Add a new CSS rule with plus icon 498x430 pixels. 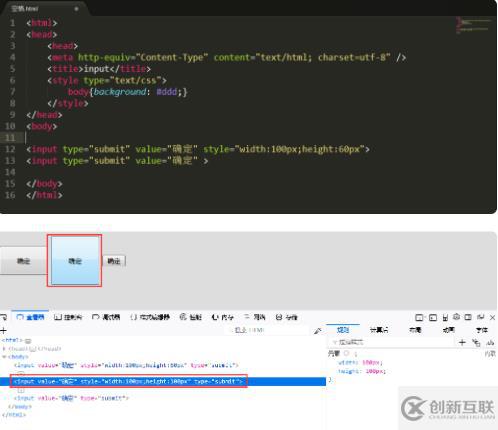pos(462,342)
